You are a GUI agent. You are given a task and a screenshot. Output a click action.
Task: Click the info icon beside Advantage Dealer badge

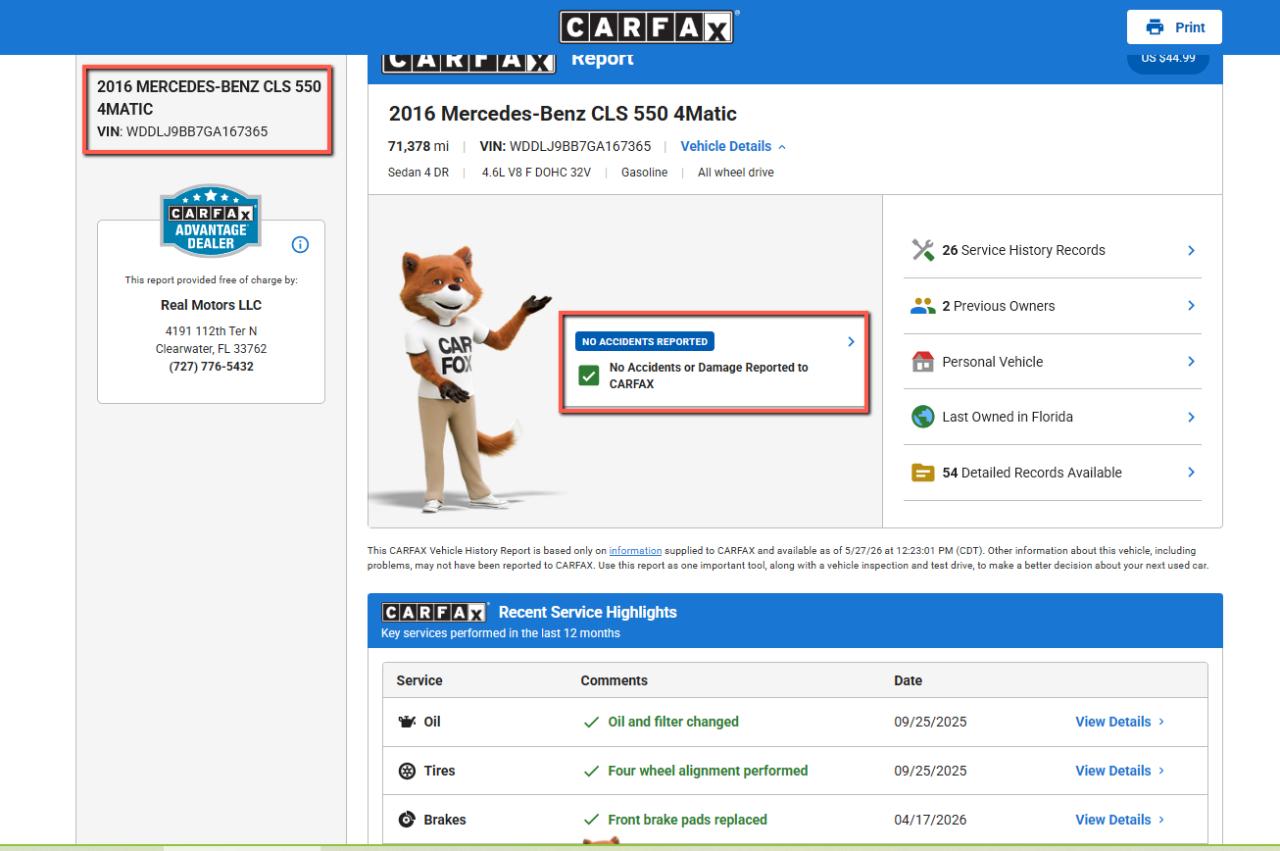tap(299, 244)
